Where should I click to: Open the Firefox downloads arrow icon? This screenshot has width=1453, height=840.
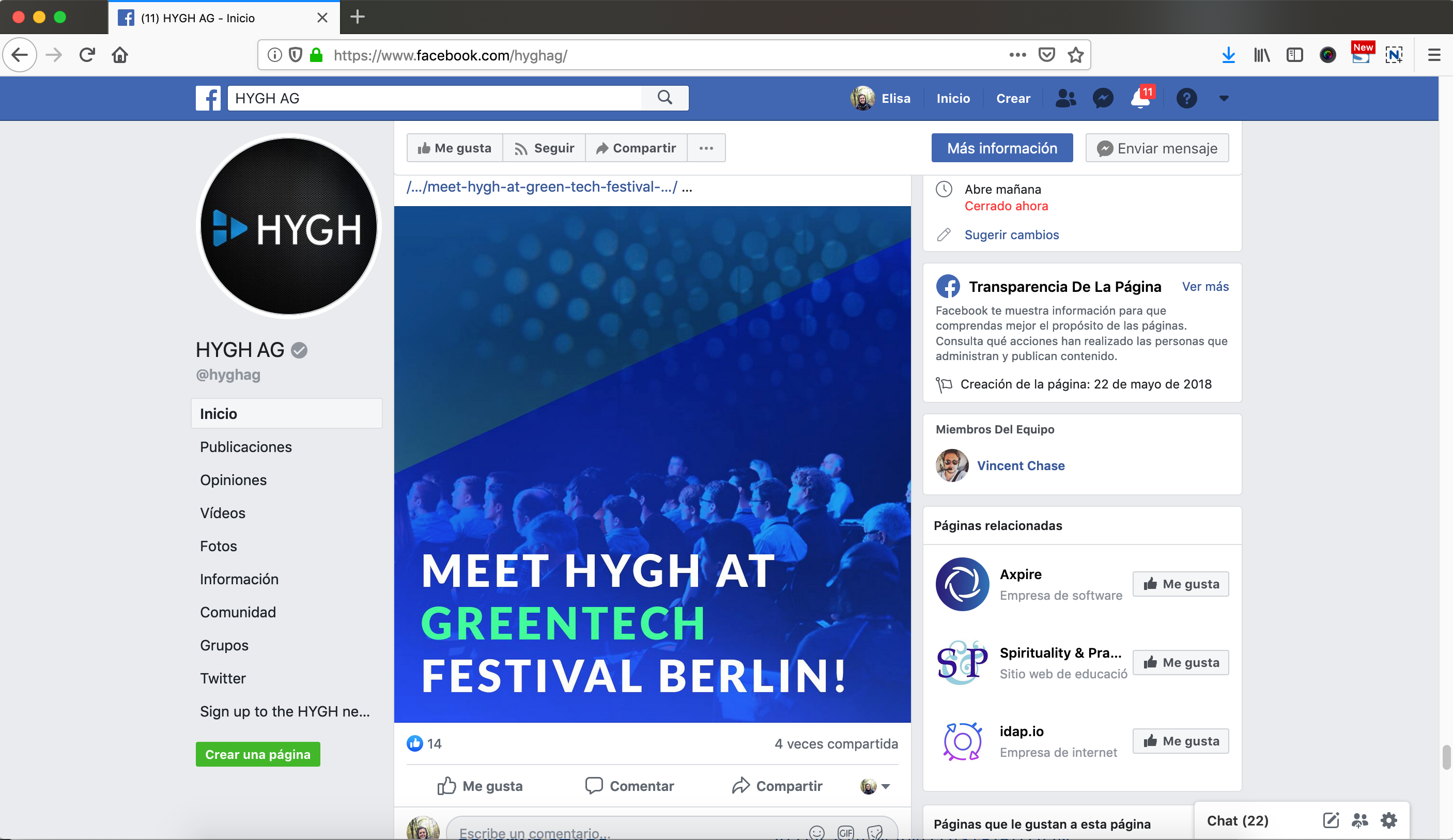(x=1229, y=55)
